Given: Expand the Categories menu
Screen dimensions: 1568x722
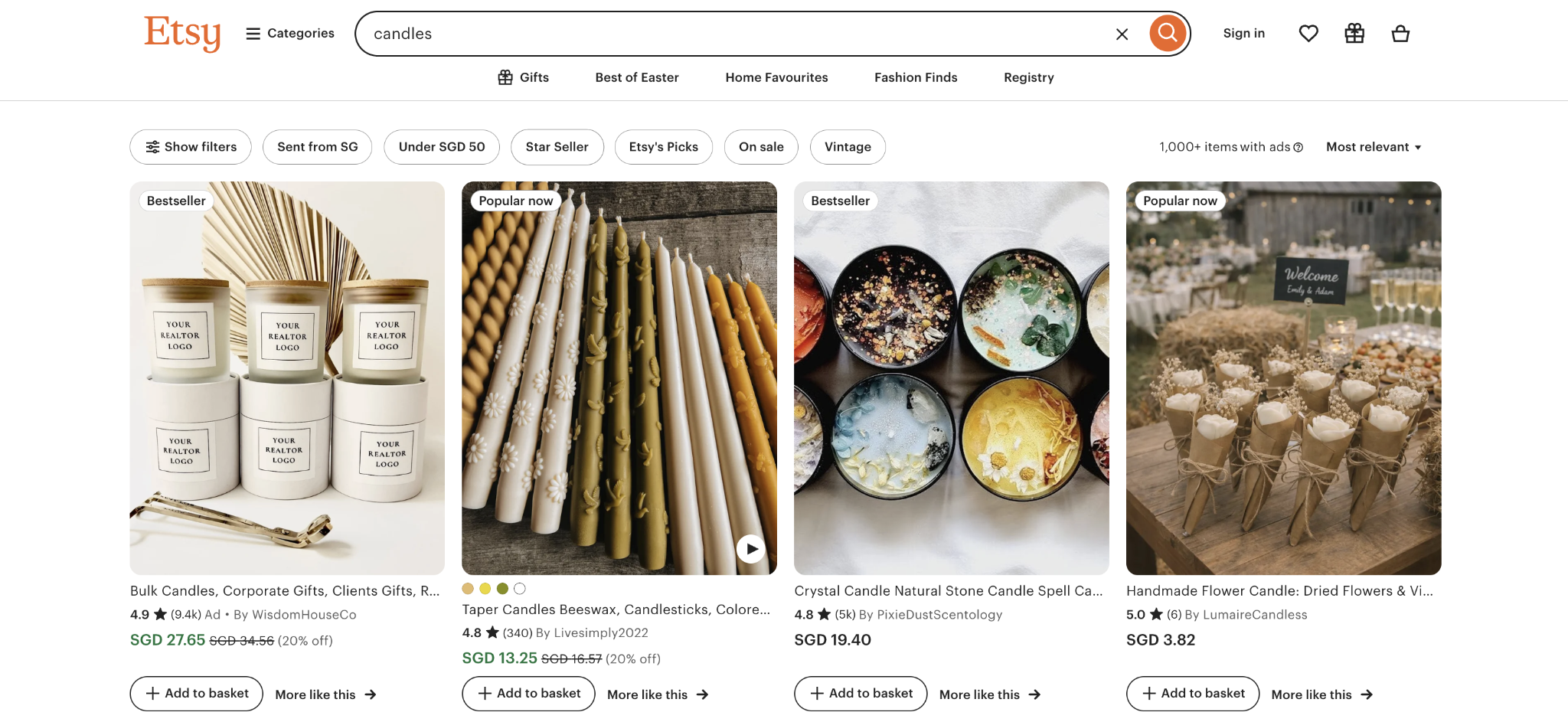Looking at the screenshot, I should pos(289,33).
